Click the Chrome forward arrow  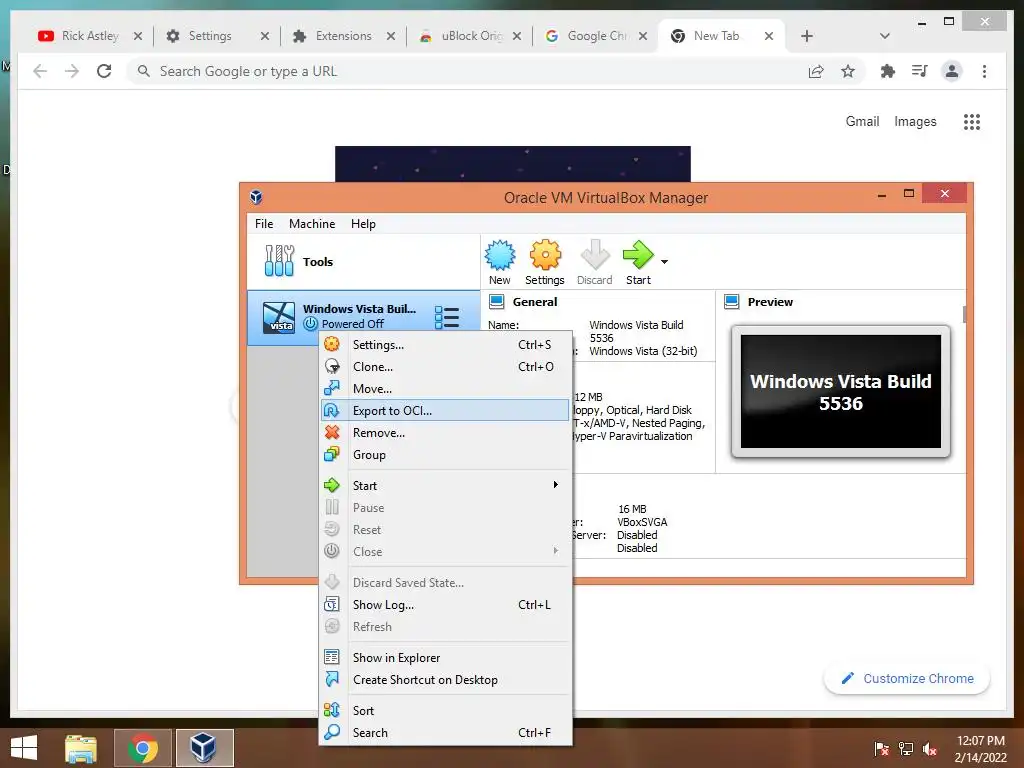pos(72,71)
